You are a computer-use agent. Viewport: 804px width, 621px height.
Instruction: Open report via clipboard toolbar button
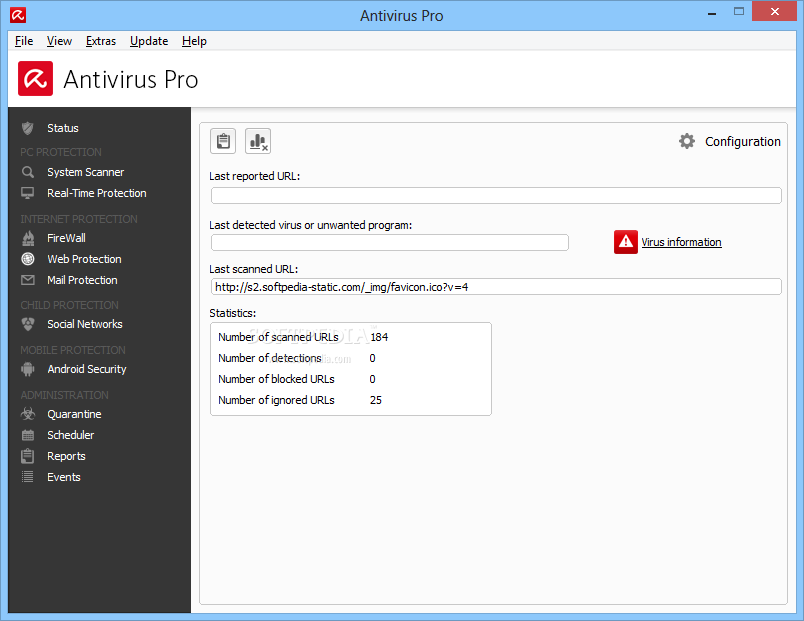pos(223,141)
